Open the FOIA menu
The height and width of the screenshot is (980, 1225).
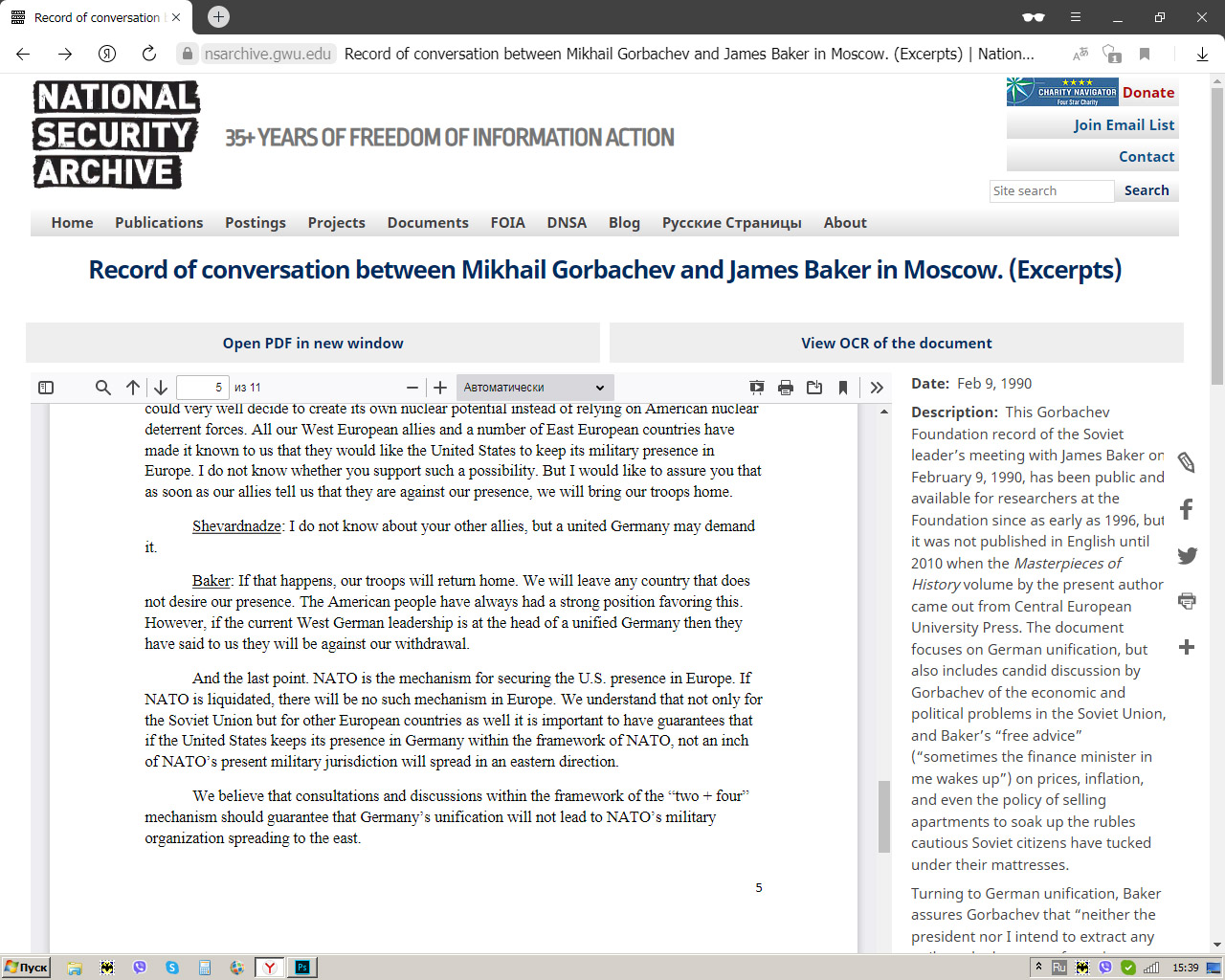pyautogui.click(x=508, y=222)
